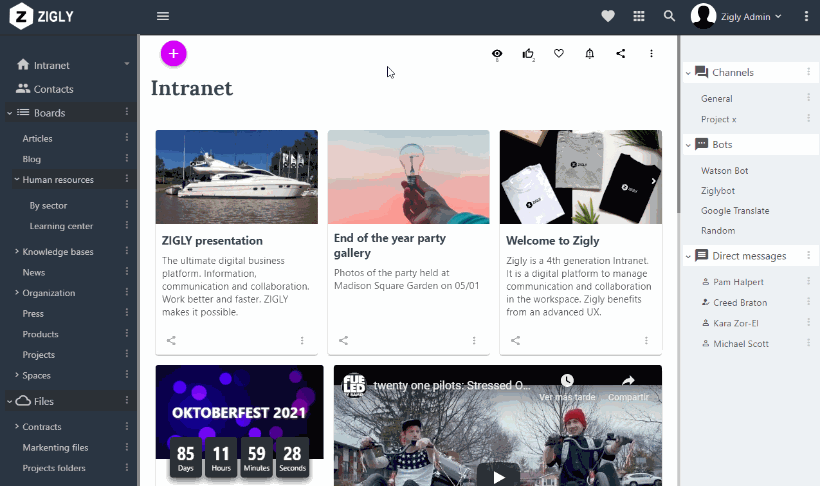Share the Welcome to Zigly card
820x486 pixels.
coord(515,341)
